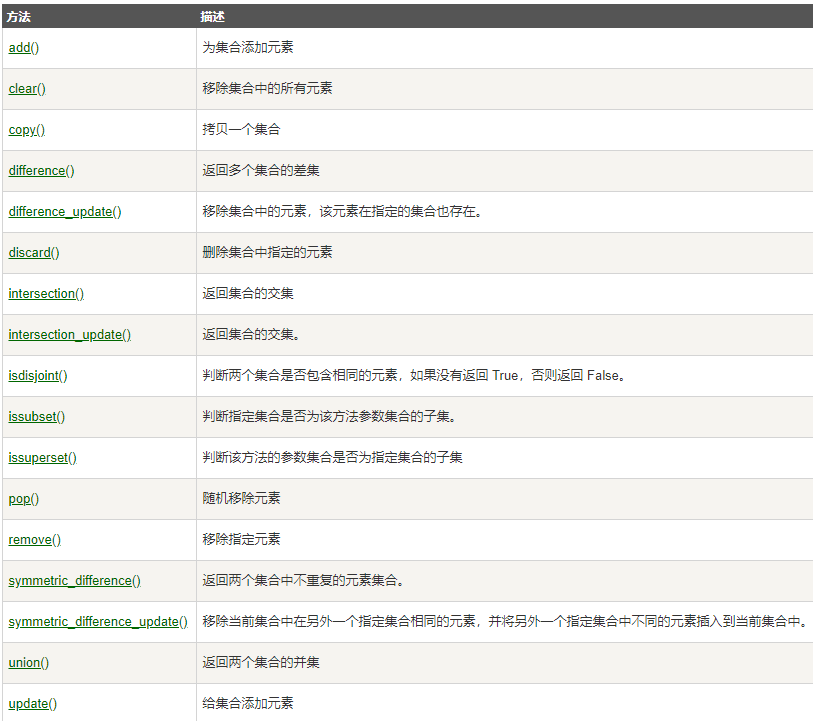813x721 pixels.
Task: Click the 随机移除元素 description text
Action: [x=241, y=499]
